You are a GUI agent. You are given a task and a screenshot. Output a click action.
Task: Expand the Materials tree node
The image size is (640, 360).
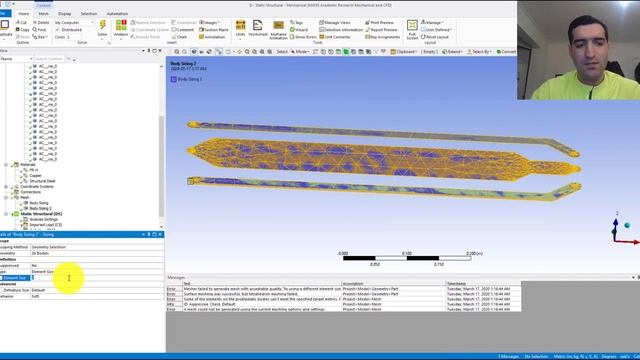pos(6,164)
